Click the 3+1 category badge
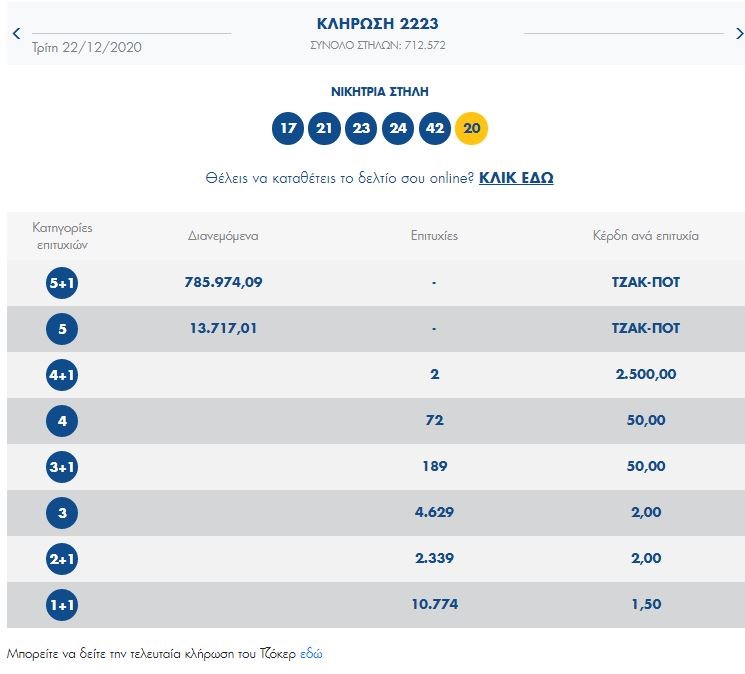Image resolution: width=745 pixels, height=674 pixels. click(x=62, y=467)
